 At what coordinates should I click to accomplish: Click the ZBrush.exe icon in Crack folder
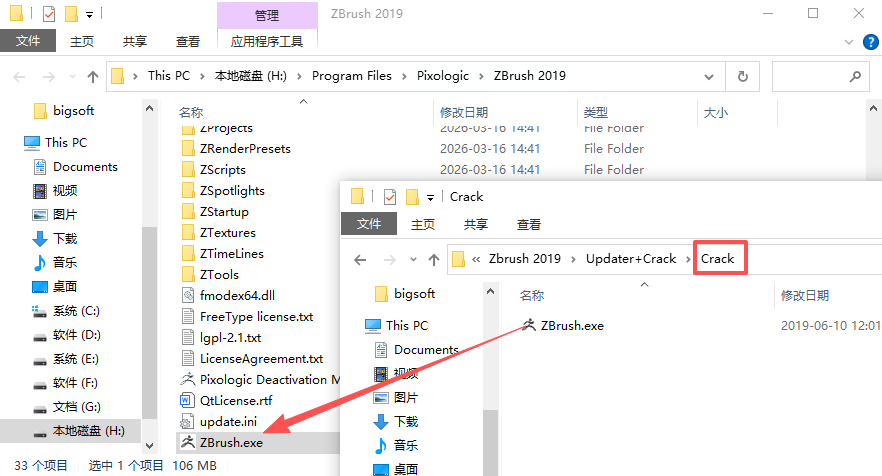pyautogui.click(x=529, y=325)
